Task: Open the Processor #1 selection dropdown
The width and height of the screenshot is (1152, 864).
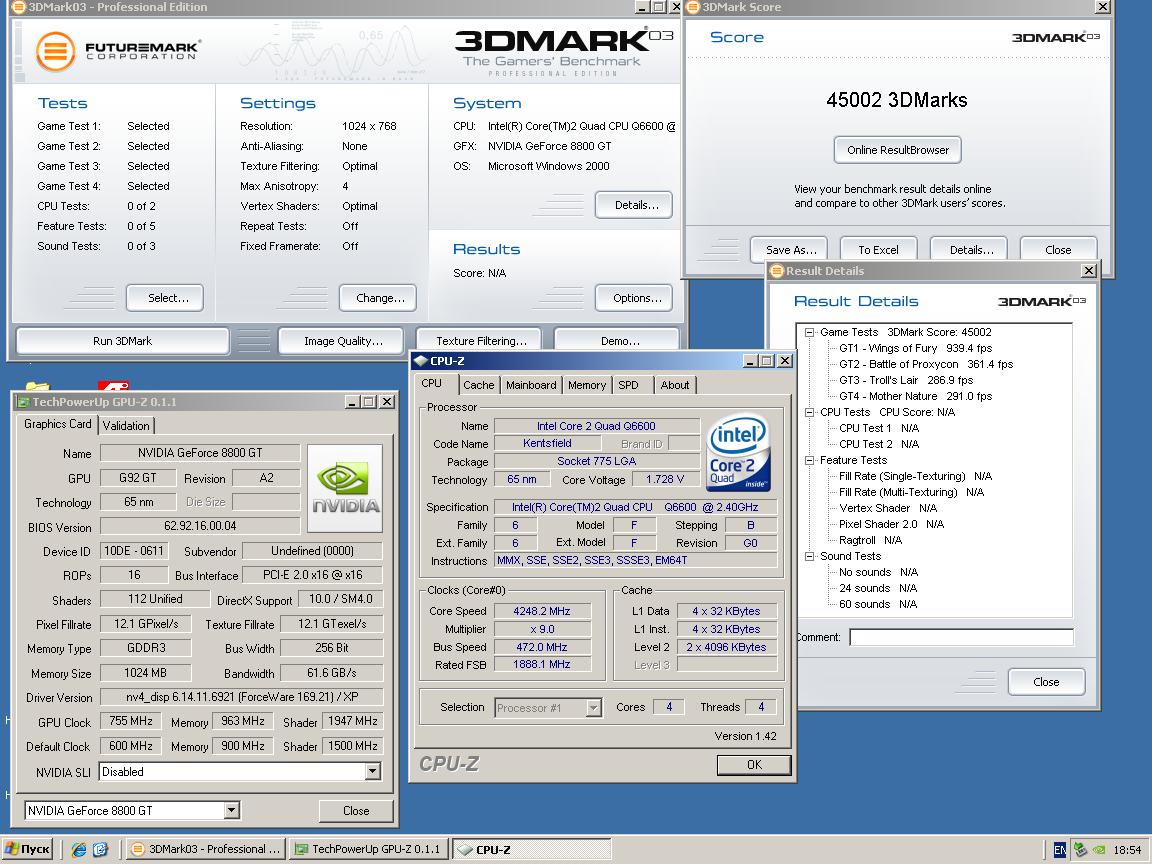Action: click(594, 708)
